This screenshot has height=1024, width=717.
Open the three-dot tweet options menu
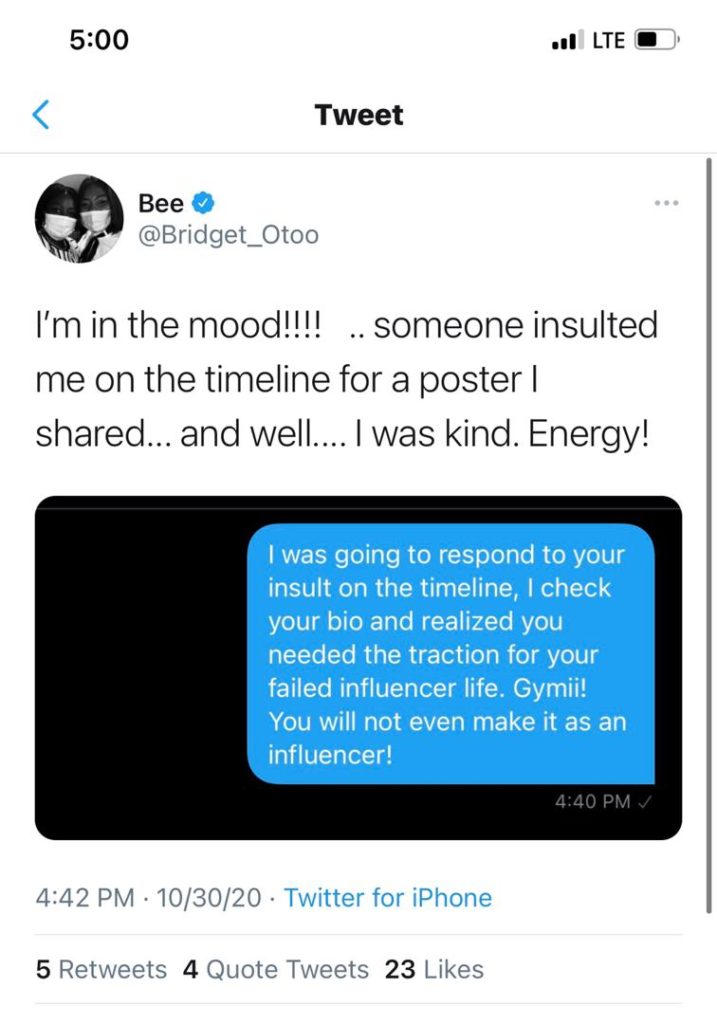click(667, 203)
